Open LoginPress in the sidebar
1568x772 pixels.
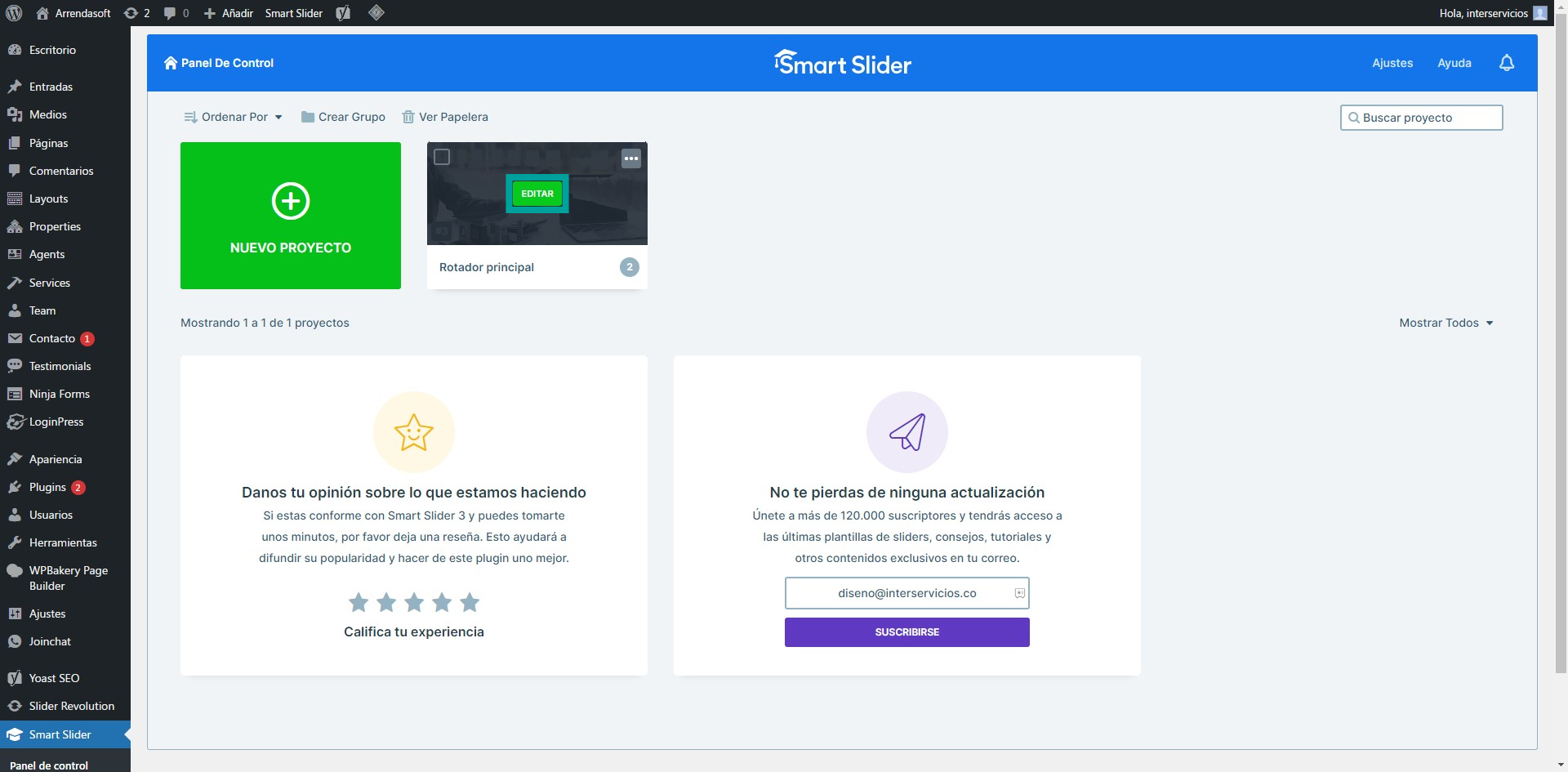[x=65, y=422]
